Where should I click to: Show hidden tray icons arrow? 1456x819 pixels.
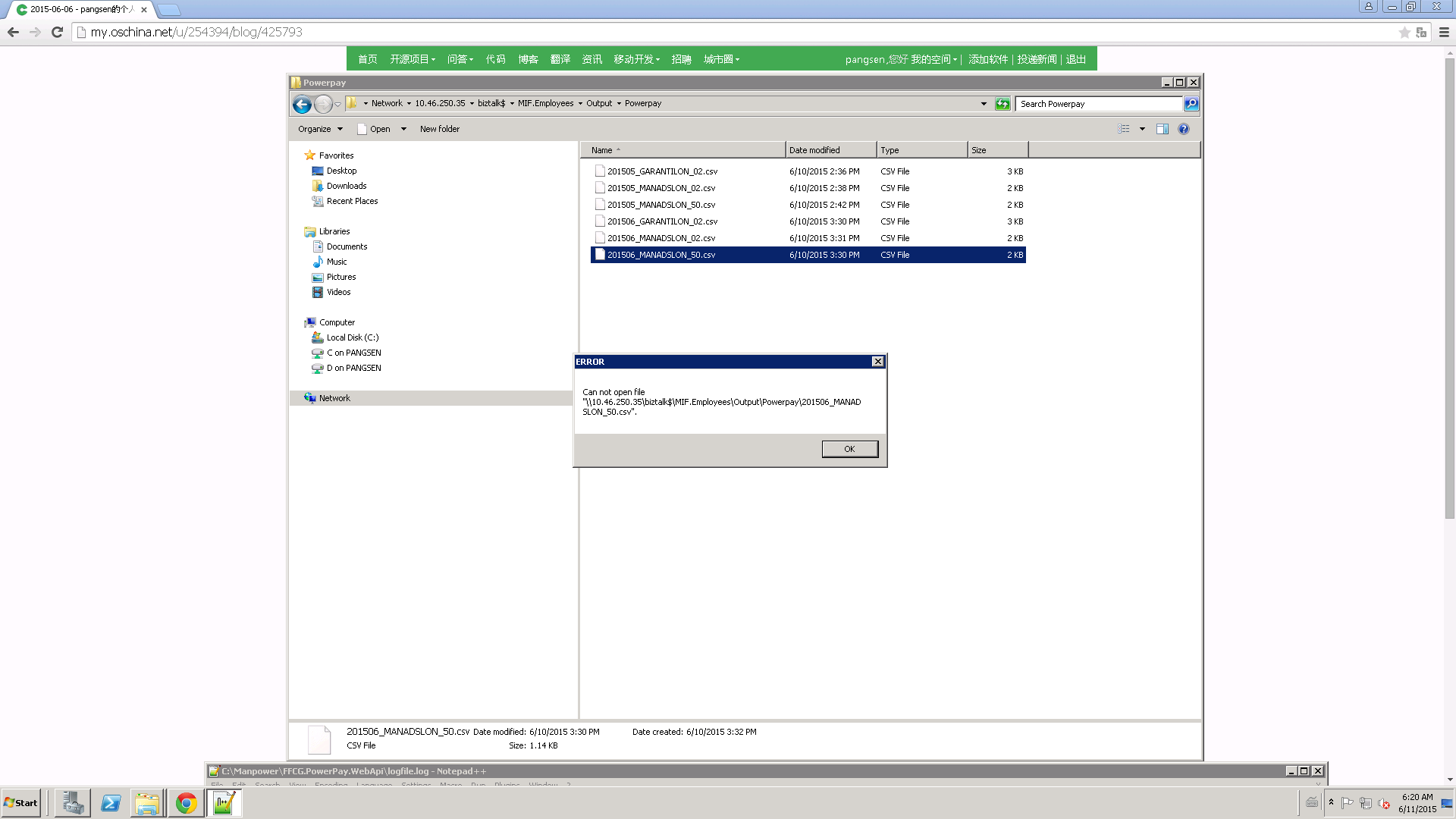point(1331,802)
